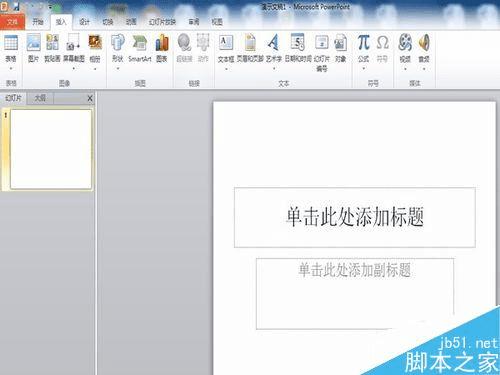Viewport: 500px width, 375px height.
Task: Expand the Shapes (形状) dropdown arrow
Action: click(118, 68)
